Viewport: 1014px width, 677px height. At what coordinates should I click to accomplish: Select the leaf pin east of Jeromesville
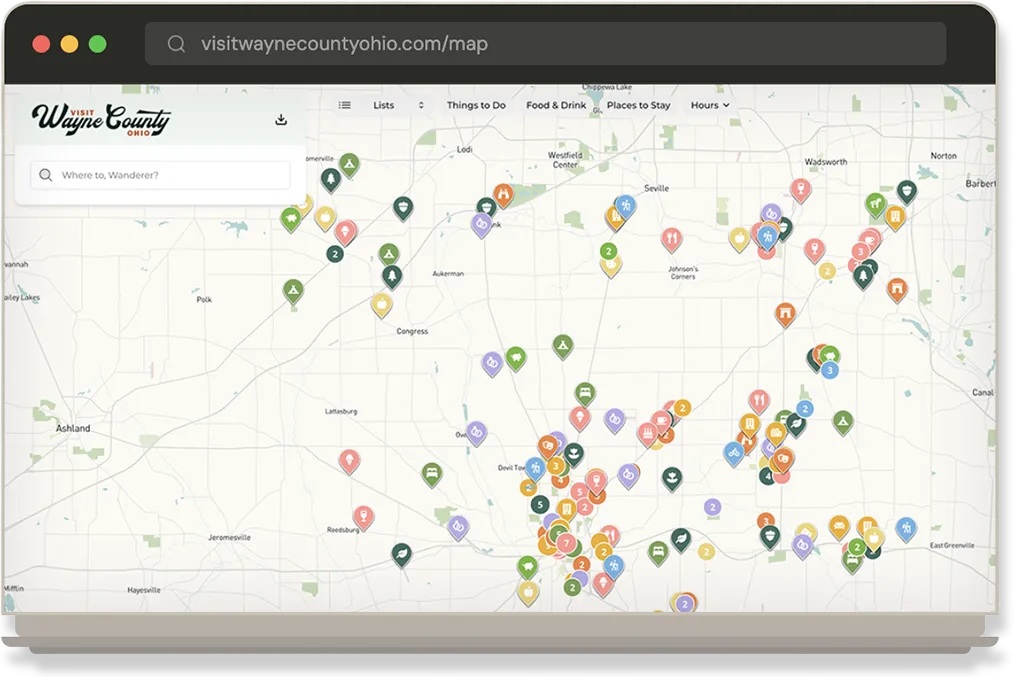[x=402, y=554]
